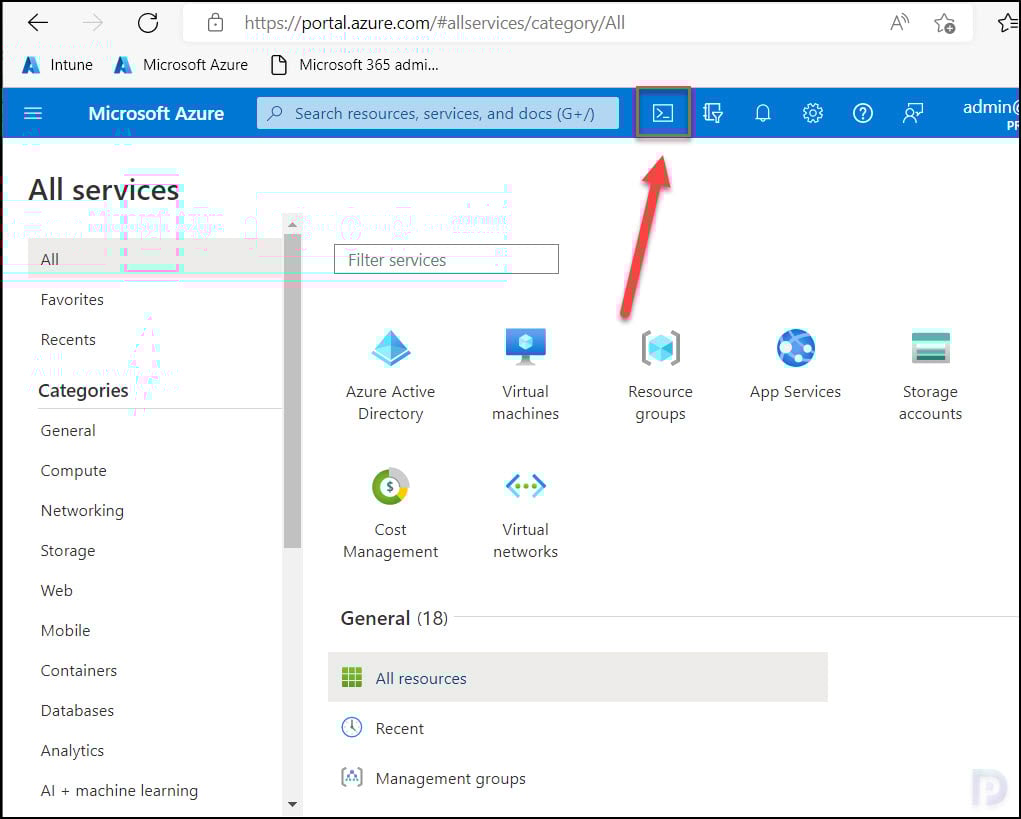This screenshot has height=819, width=1021.
Task: Open the Feedback icon
Action: tap(913, 113)
